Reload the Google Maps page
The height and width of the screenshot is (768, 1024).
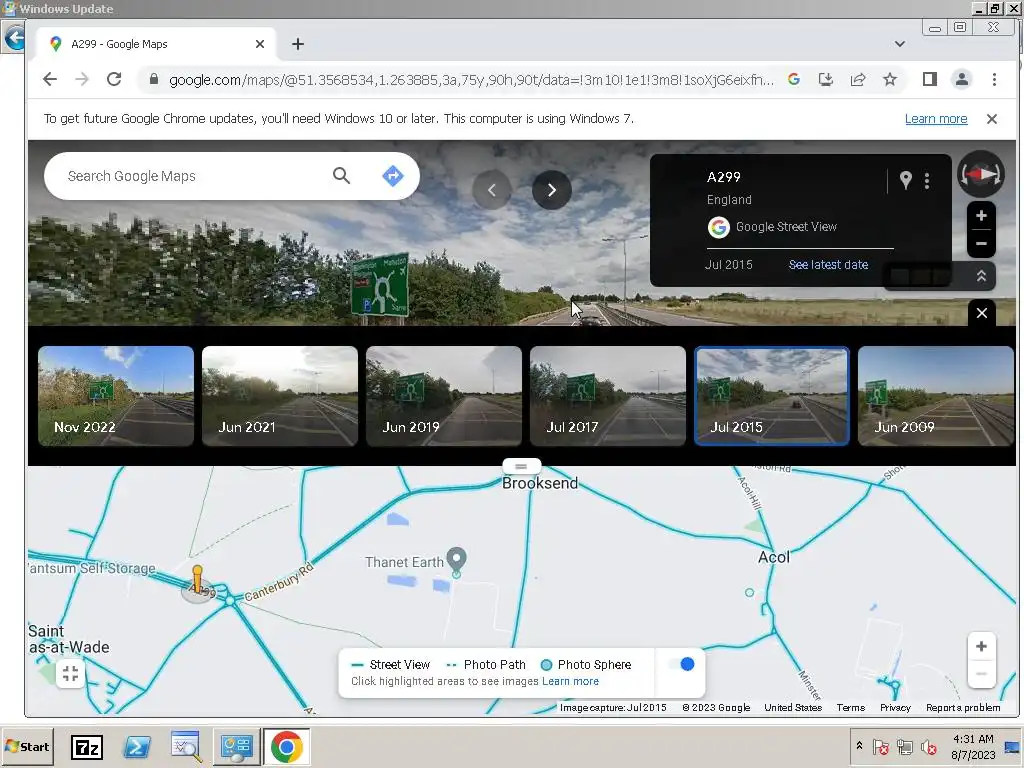click(114, 80)
